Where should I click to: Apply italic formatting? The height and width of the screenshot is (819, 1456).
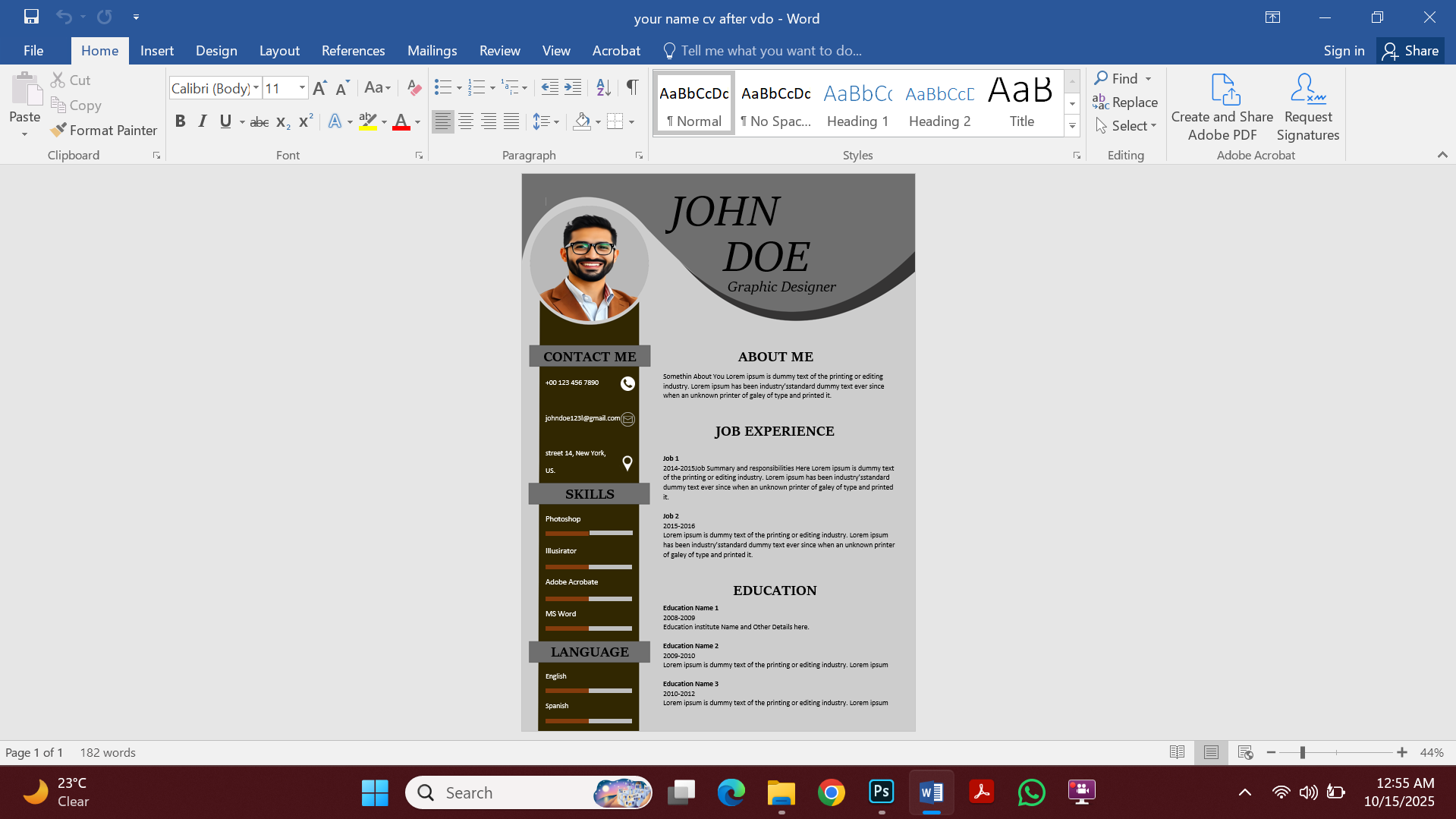[202, 121]
